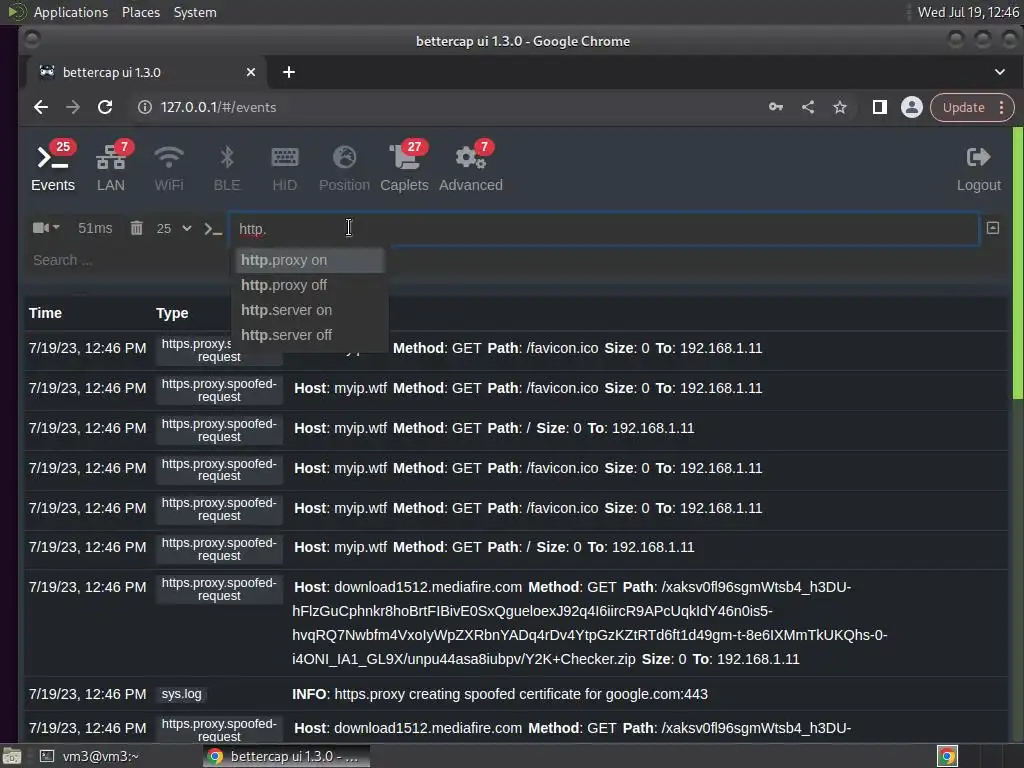Open a new Chrome tab
Image resolution: width=1024 pixels, height=768 pixels.
pos(289,72)
